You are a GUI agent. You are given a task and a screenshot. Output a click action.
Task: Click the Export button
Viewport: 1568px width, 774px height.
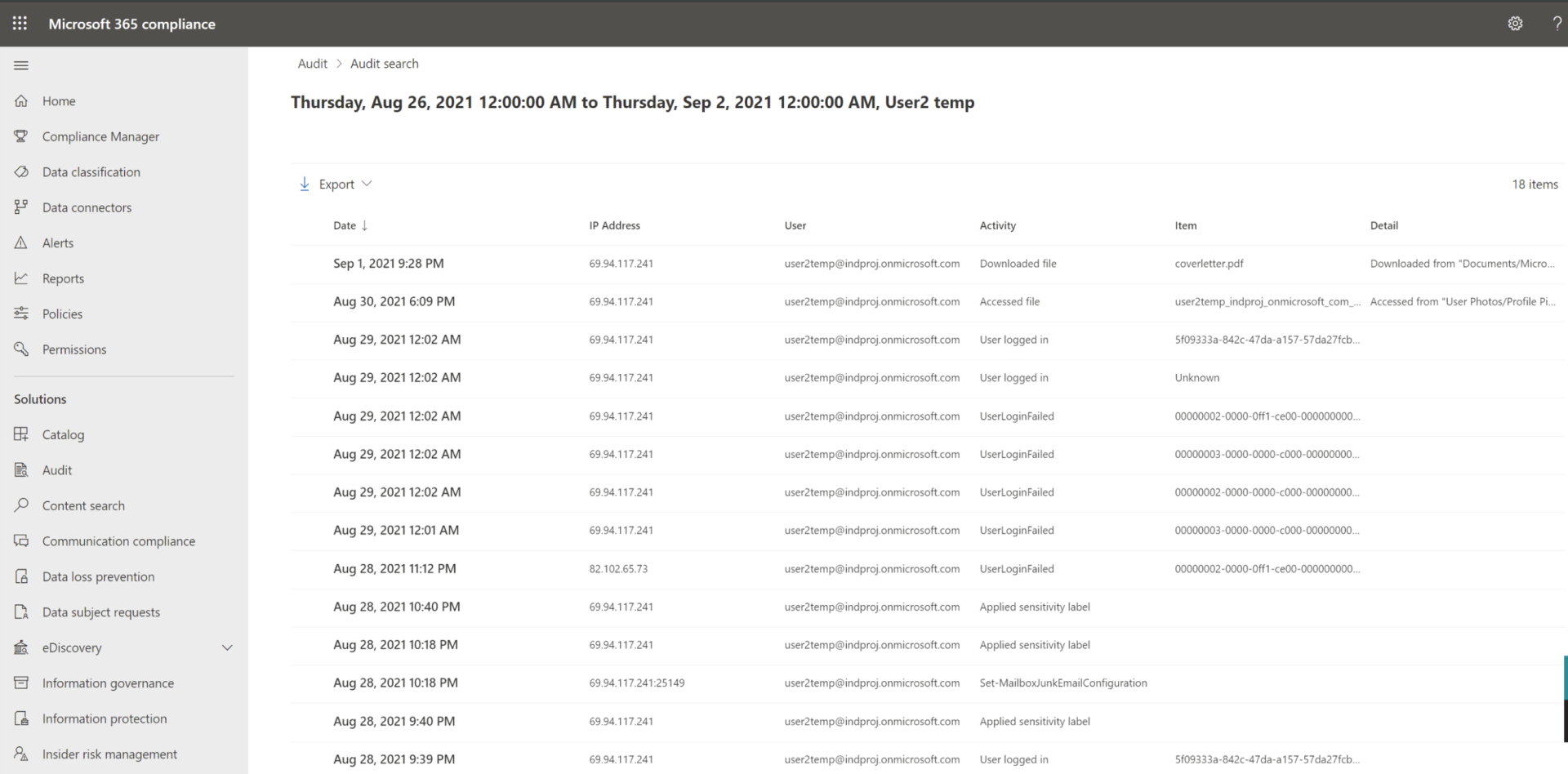pyautogui.click(x=336, y=185)
